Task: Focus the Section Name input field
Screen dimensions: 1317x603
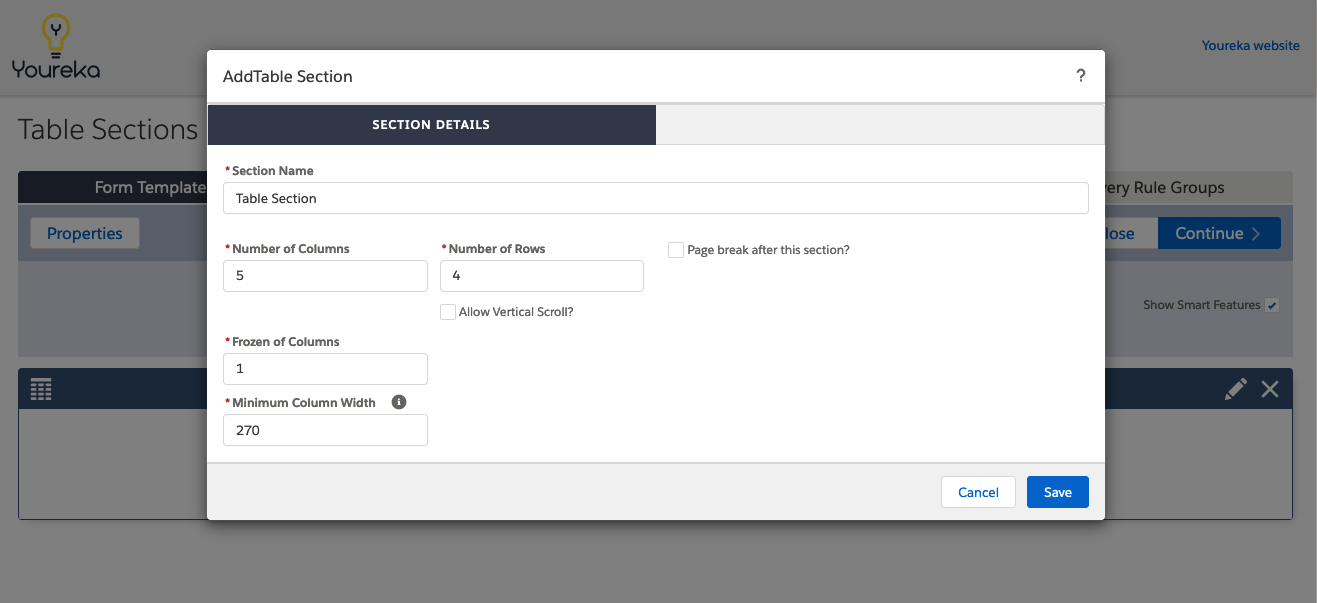Action: tap(656, 198)
